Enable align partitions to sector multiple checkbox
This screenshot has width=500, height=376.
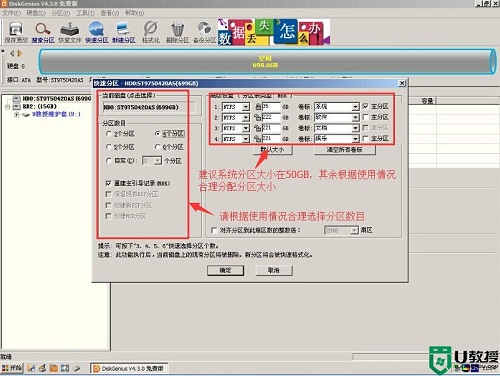pos(214,230)
